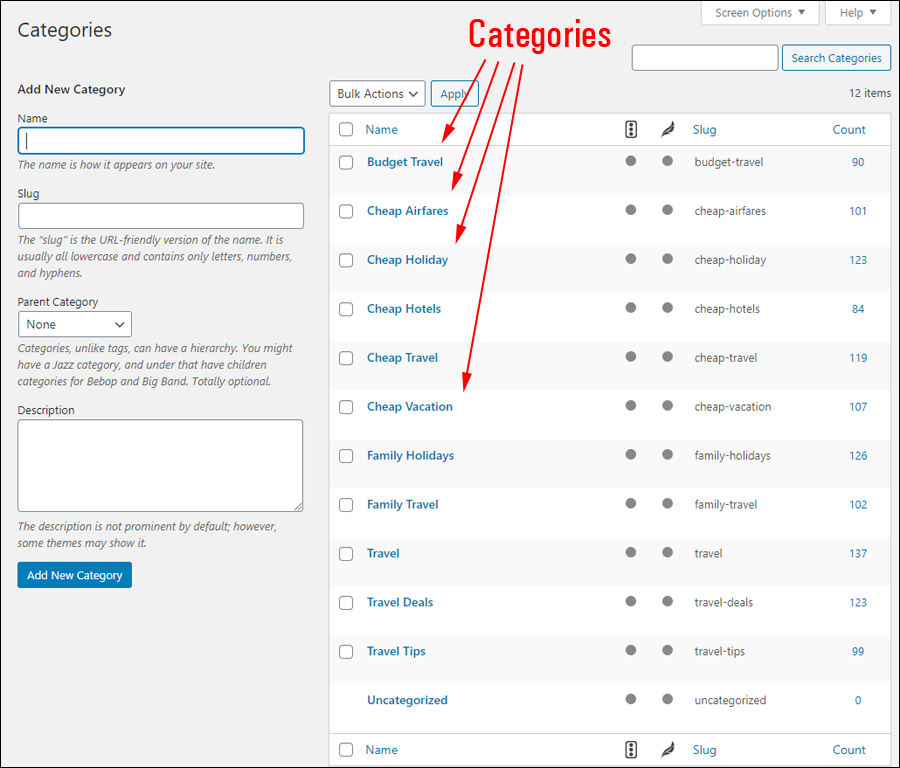Open the Travel Tips category link
Image resolution: width=900 pixels, height=768 pixels.
click(396, 651)
